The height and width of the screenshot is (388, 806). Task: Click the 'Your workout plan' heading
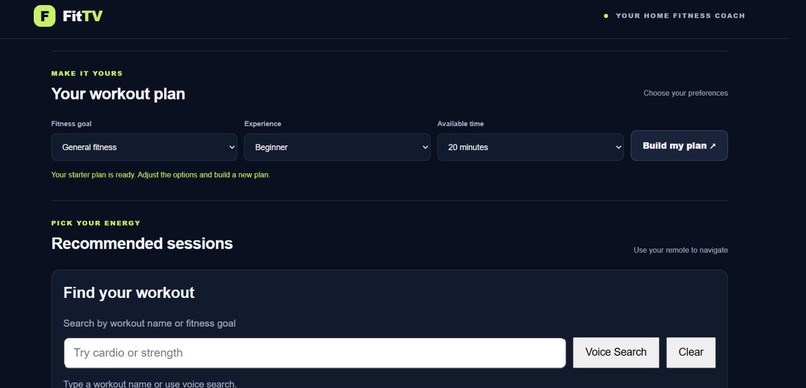[118, 94]
